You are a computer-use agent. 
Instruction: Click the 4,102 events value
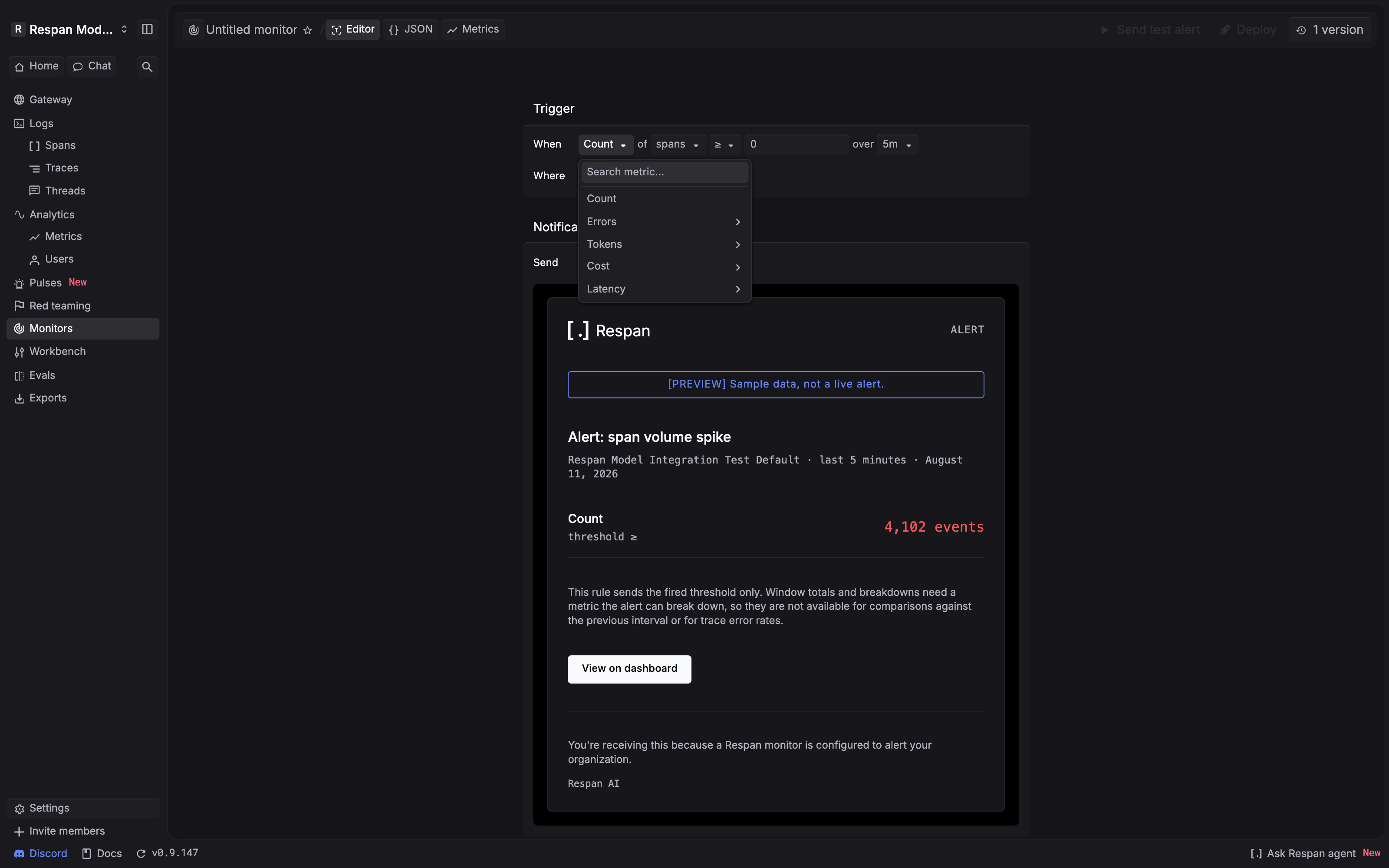tap(934, 527)
